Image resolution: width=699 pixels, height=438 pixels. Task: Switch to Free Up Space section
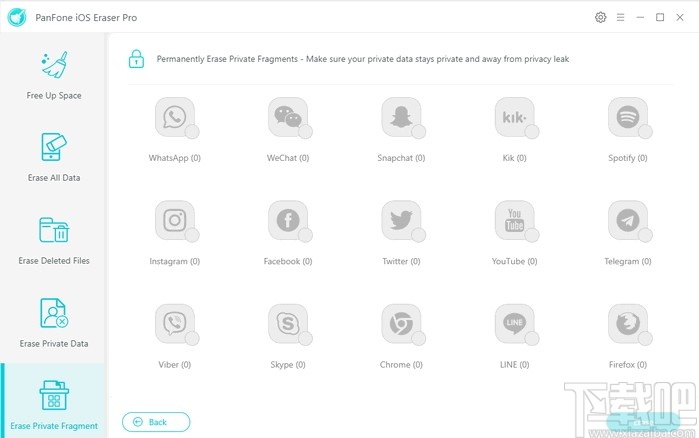54,75
